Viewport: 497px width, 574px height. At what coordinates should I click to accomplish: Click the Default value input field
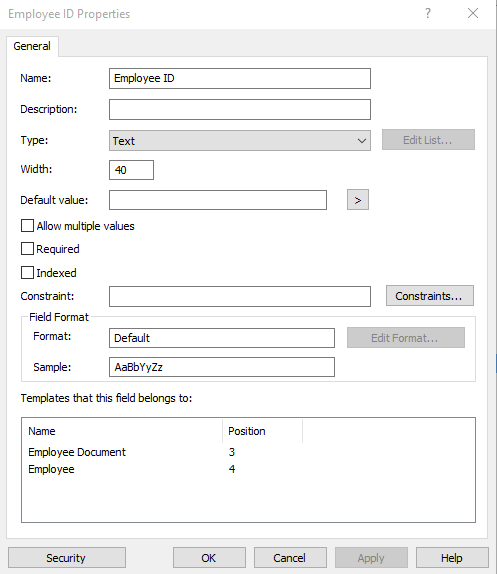coord(218,200)
